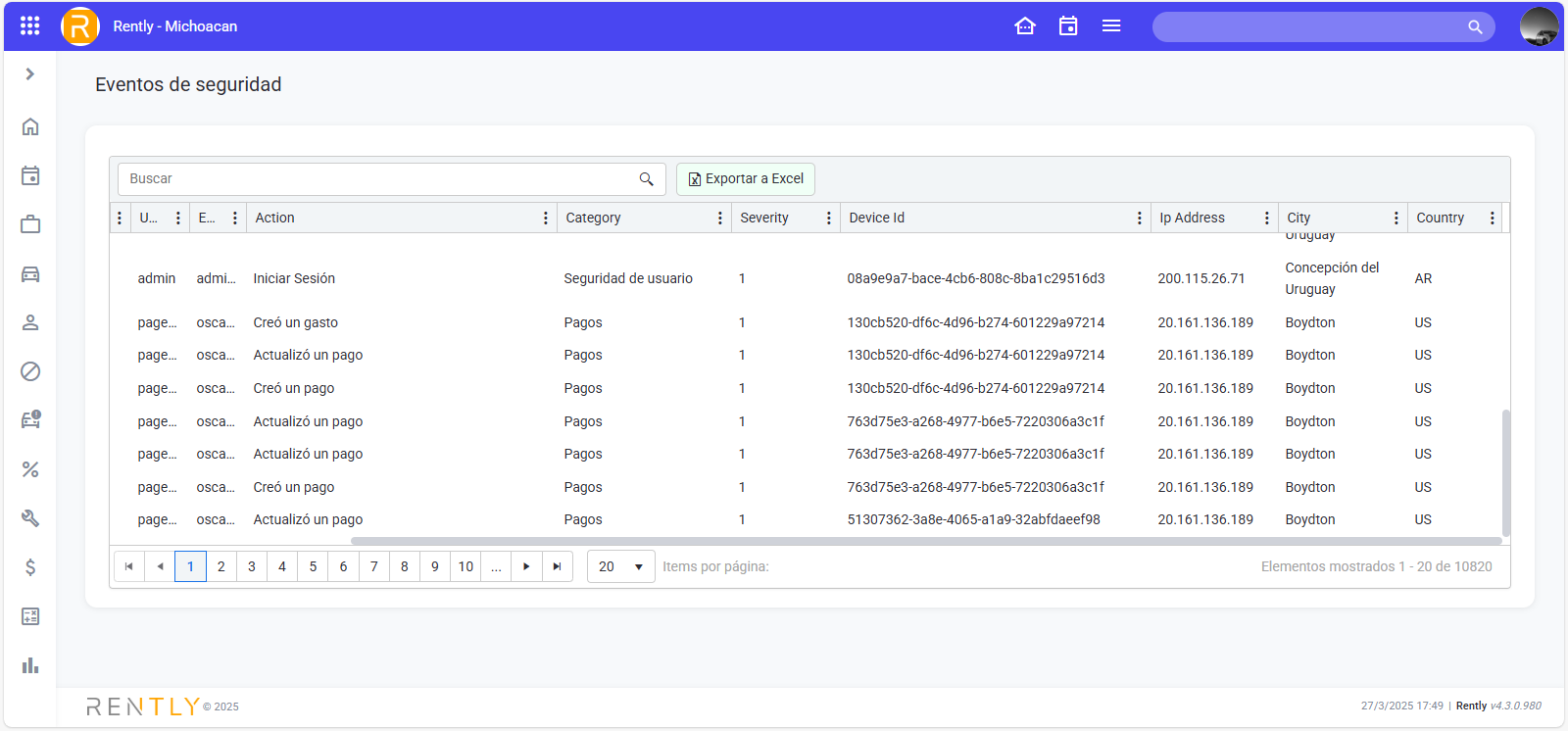Go to page 2 of results

pos(221,566)
